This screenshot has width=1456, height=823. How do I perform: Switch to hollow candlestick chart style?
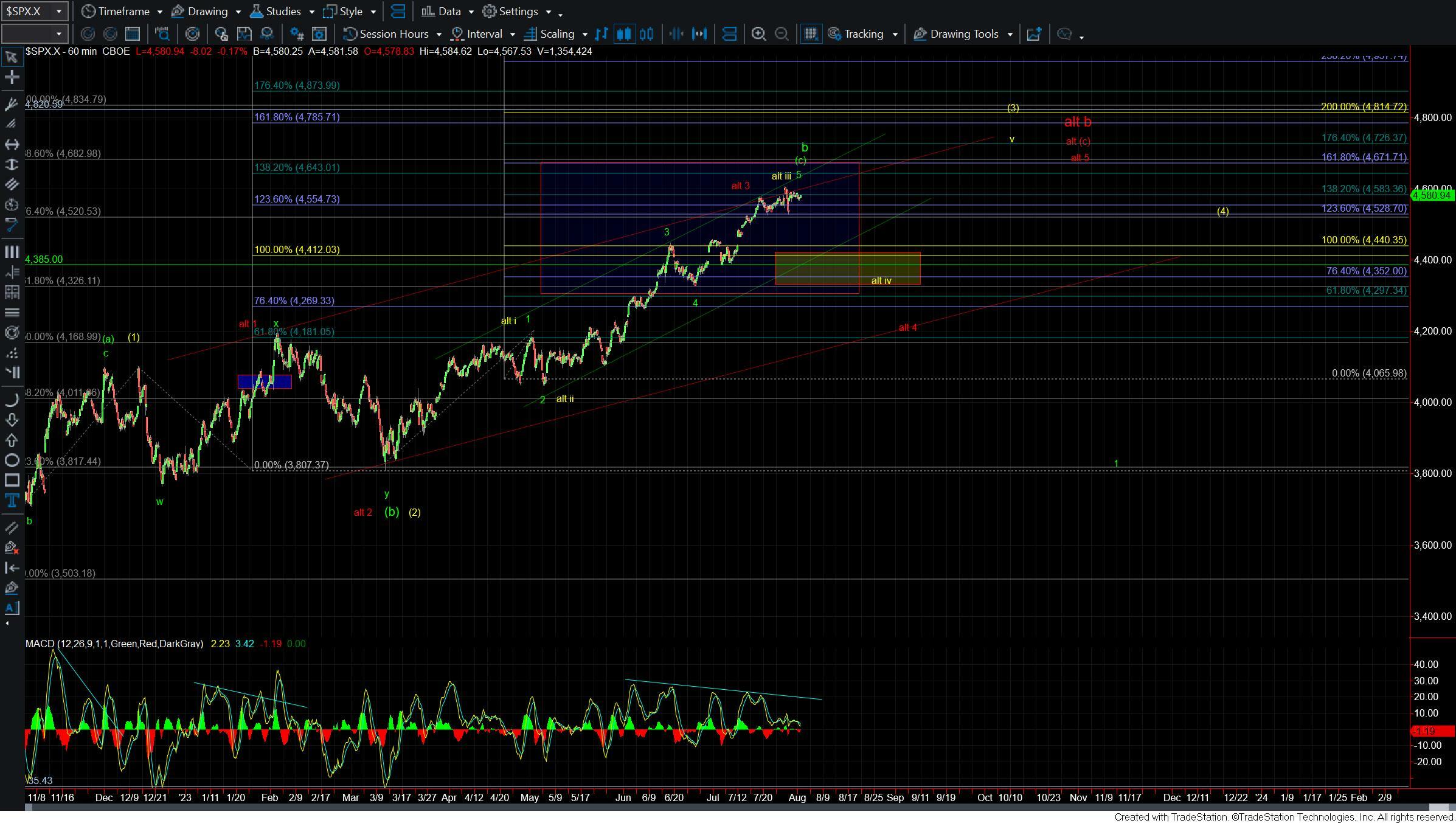[x=647, y=34]
